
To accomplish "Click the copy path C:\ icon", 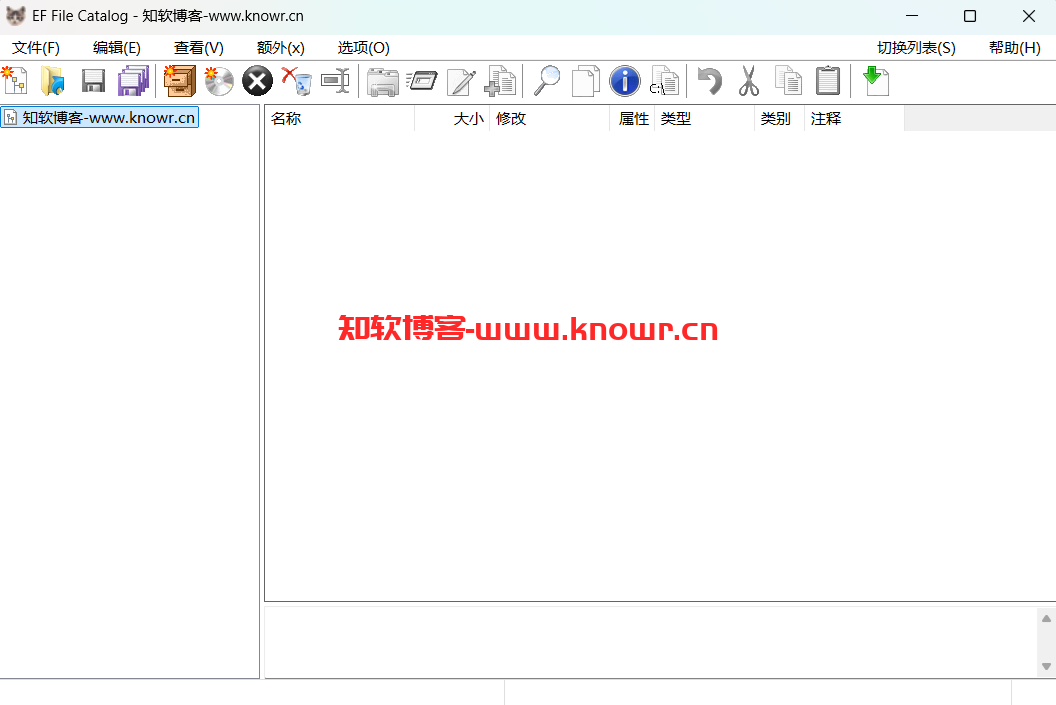I will pyautogui.click(x=664, y=81).
